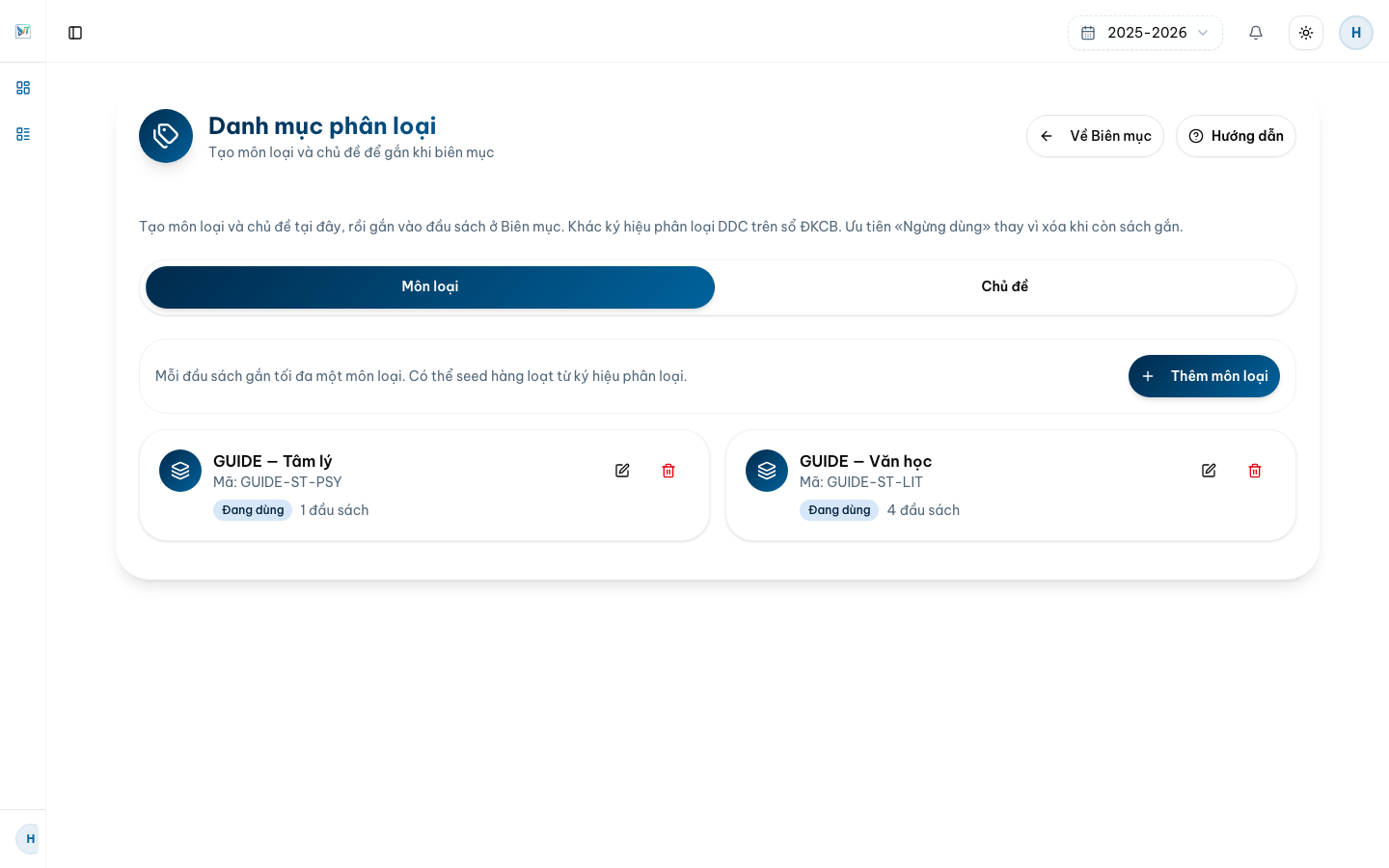Toggle the sidebar panel icon
The image size is (1389, 868).
point(75,33)
